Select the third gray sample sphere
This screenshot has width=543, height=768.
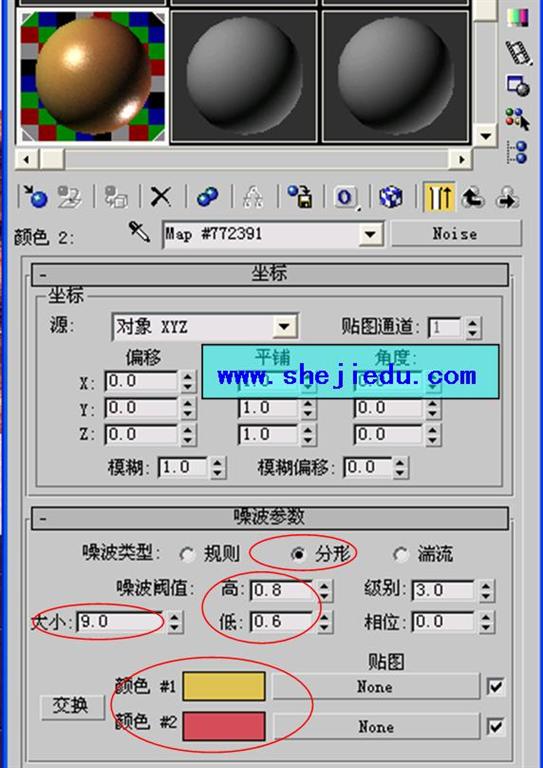(x=396, y=76)
